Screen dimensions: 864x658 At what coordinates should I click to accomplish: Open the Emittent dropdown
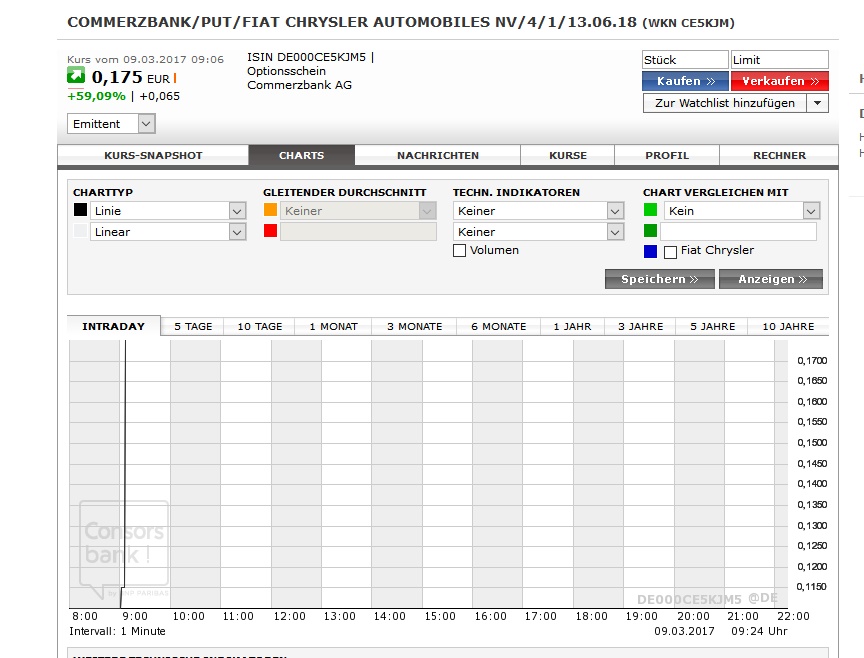[111, 124]
